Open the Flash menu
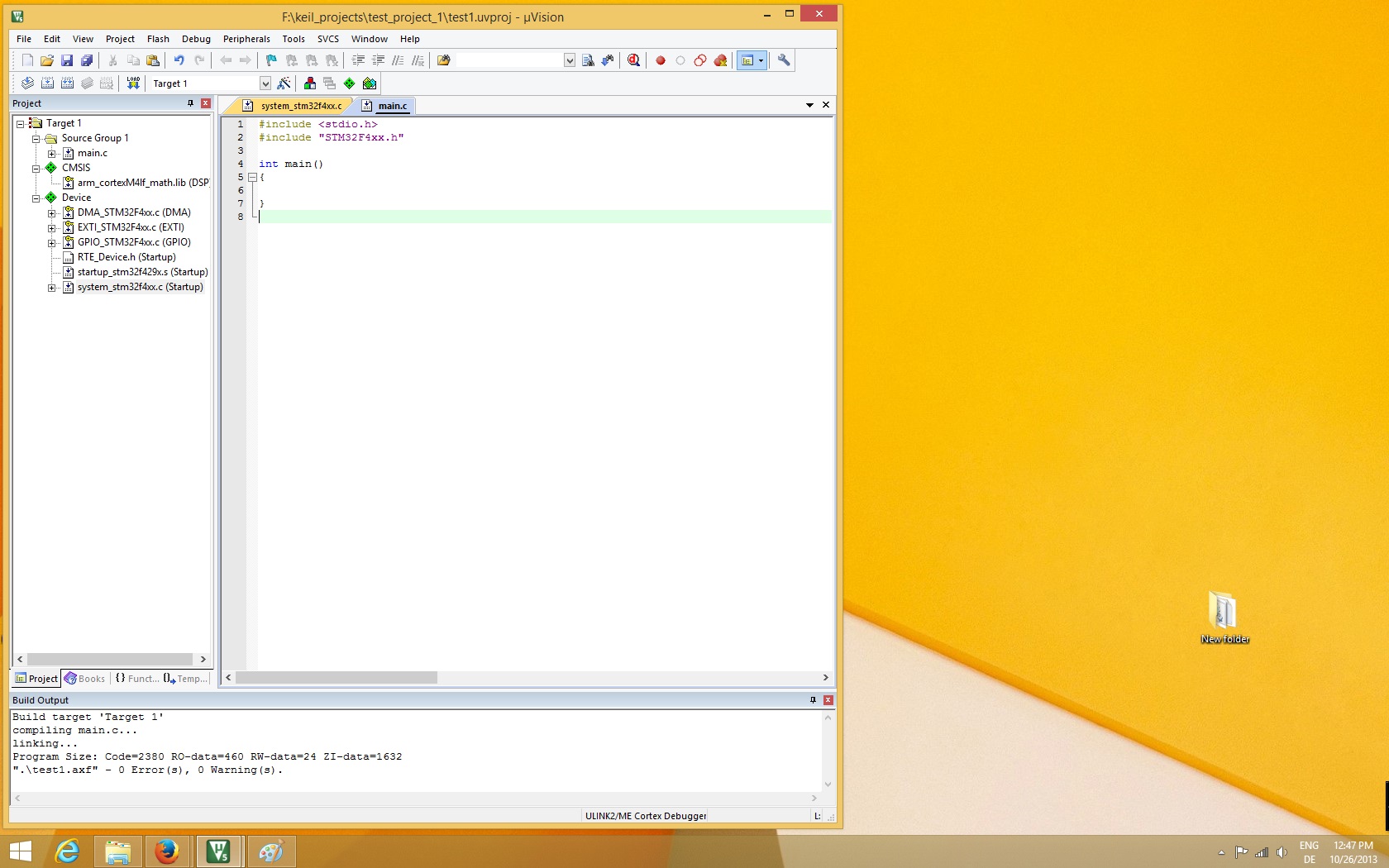 (158, 39)
